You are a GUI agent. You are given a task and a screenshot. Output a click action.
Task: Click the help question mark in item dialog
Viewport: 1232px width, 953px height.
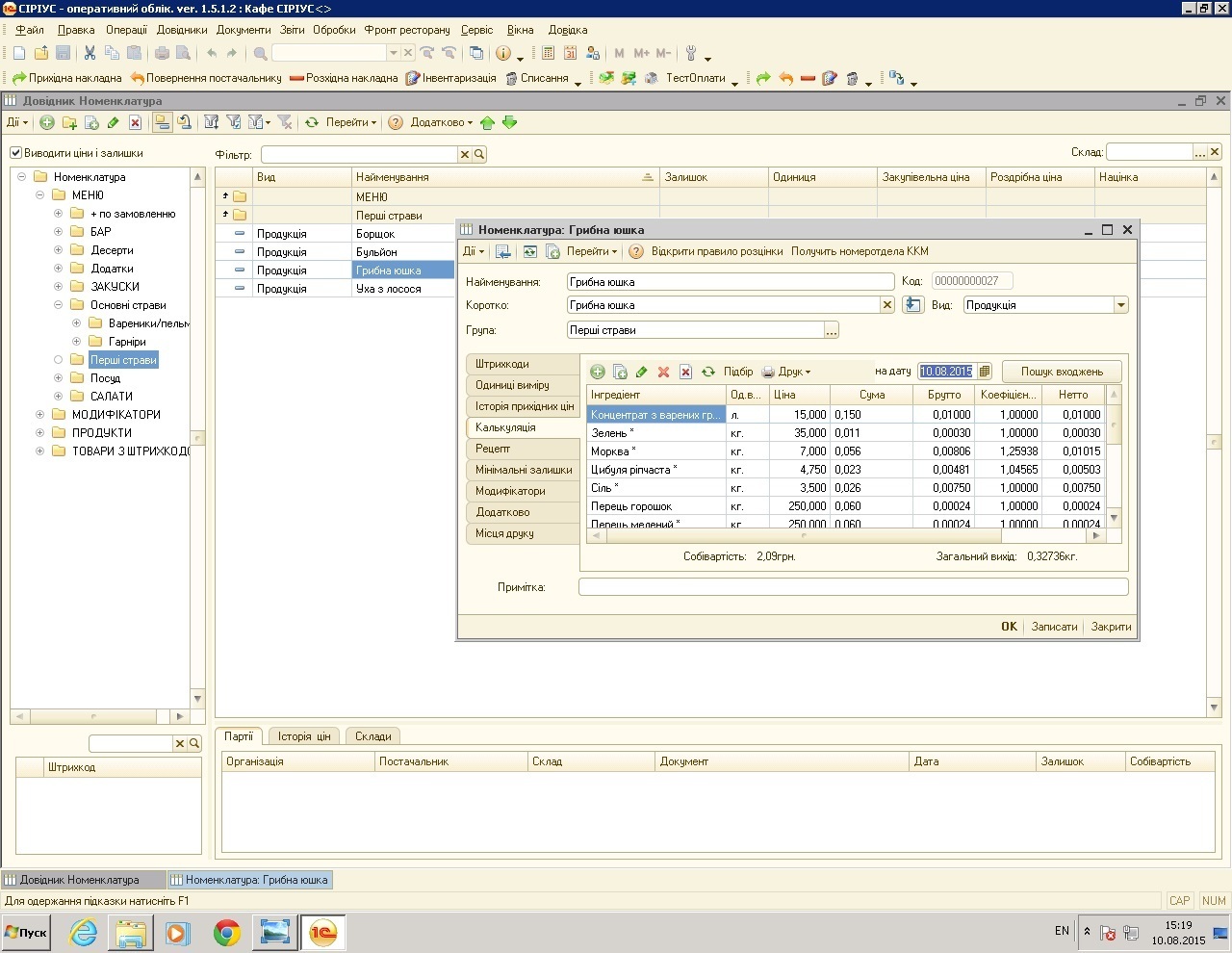coord(635,251)
